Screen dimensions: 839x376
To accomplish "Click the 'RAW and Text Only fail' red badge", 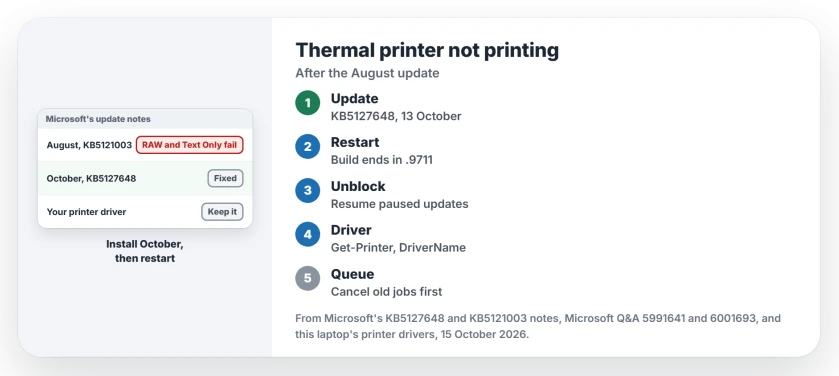I will point(189,145).
